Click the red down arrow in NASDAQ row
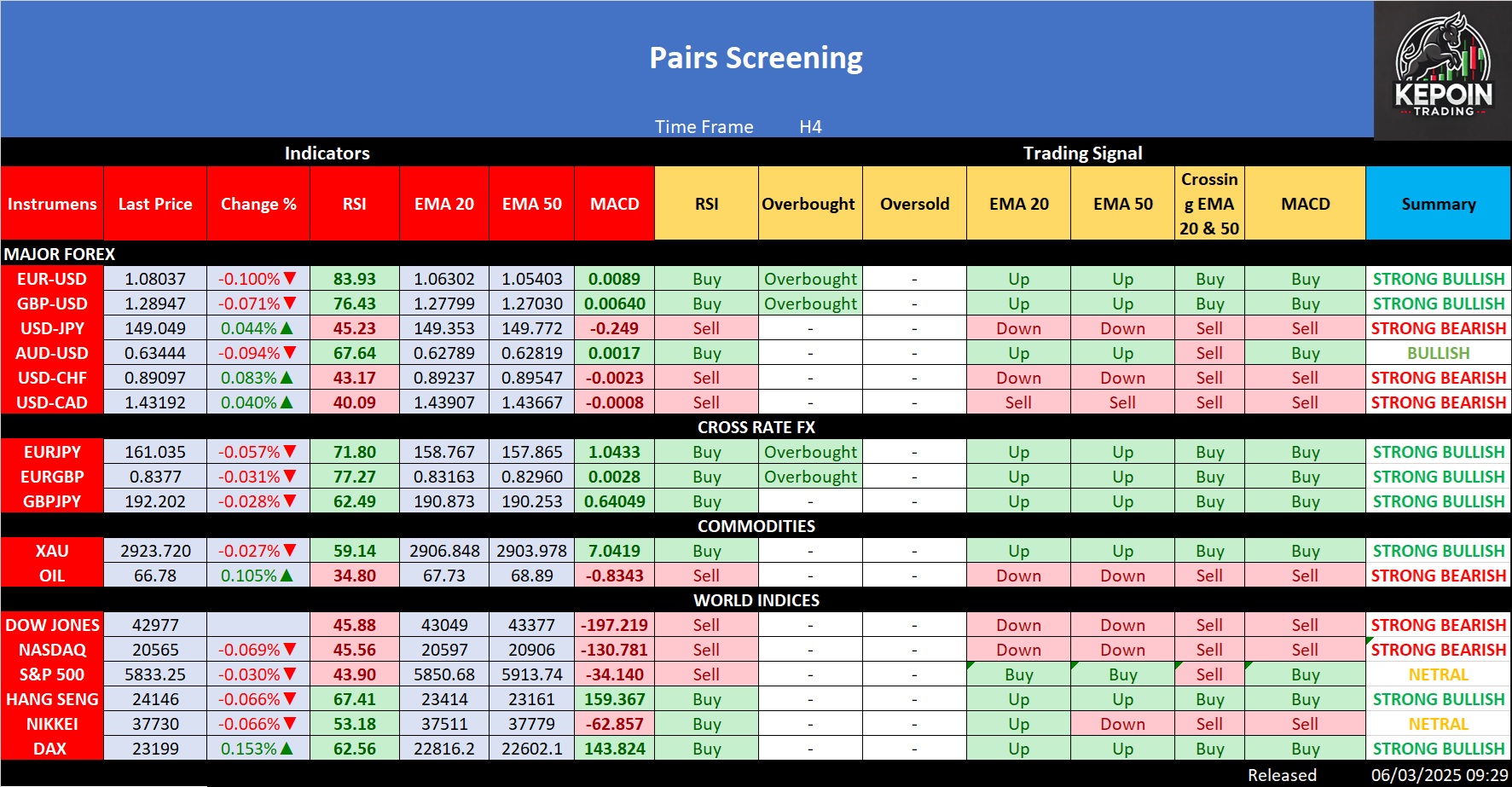 tap(290, 650)
